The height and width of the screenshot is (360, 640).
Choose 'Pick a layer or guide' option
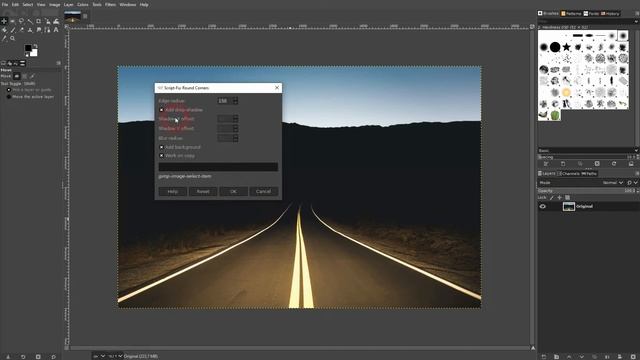pos(29,90)
